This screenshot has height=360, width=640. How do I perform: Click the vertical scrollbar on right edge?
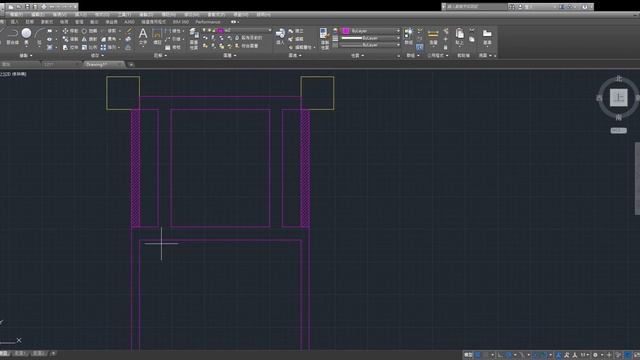coord(637,178)
